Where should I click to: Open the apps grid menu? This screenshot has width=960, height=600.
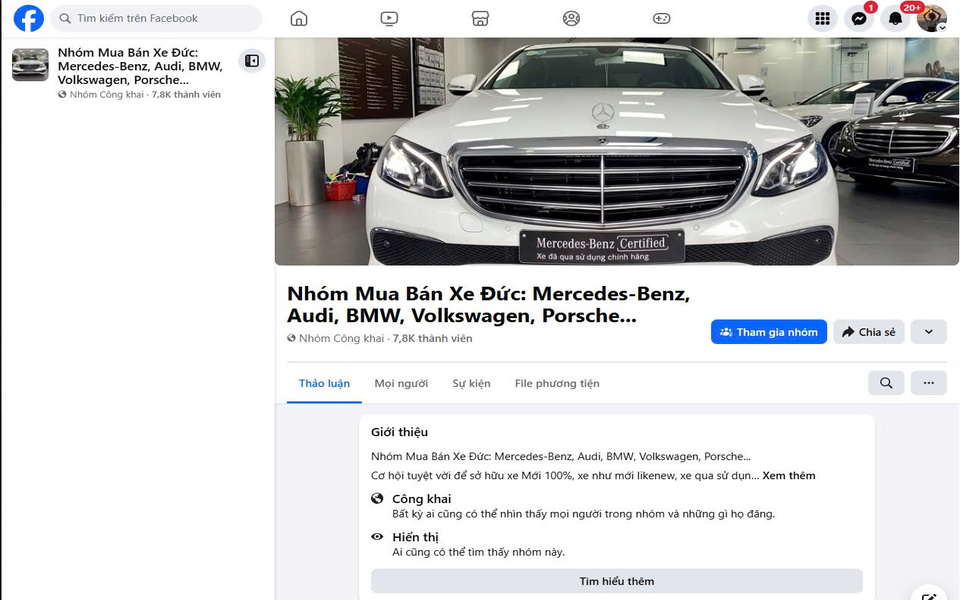point(822,18)
